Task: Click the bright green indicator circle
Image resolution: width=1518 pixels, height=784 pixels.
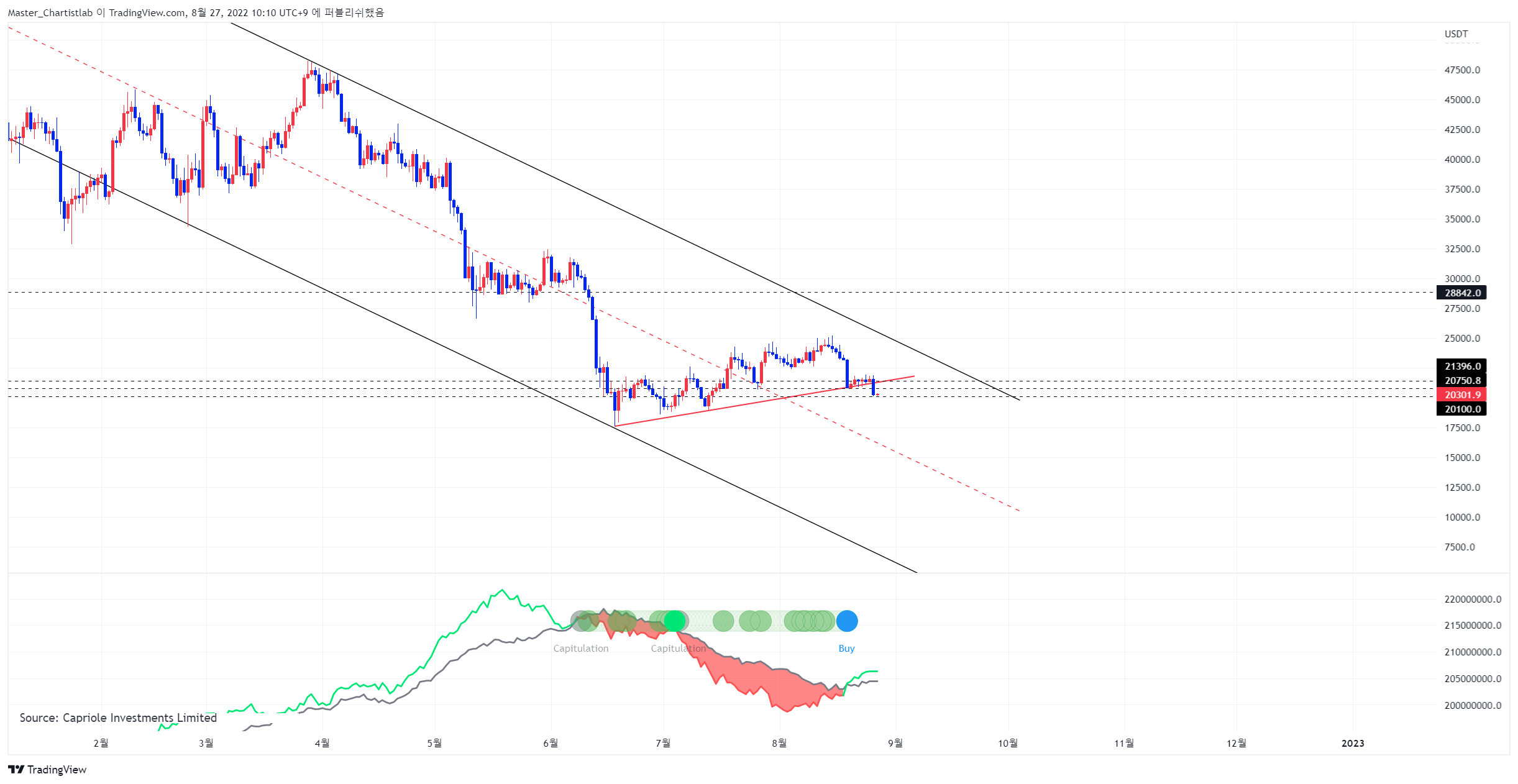Action: [x=674, y=621]
